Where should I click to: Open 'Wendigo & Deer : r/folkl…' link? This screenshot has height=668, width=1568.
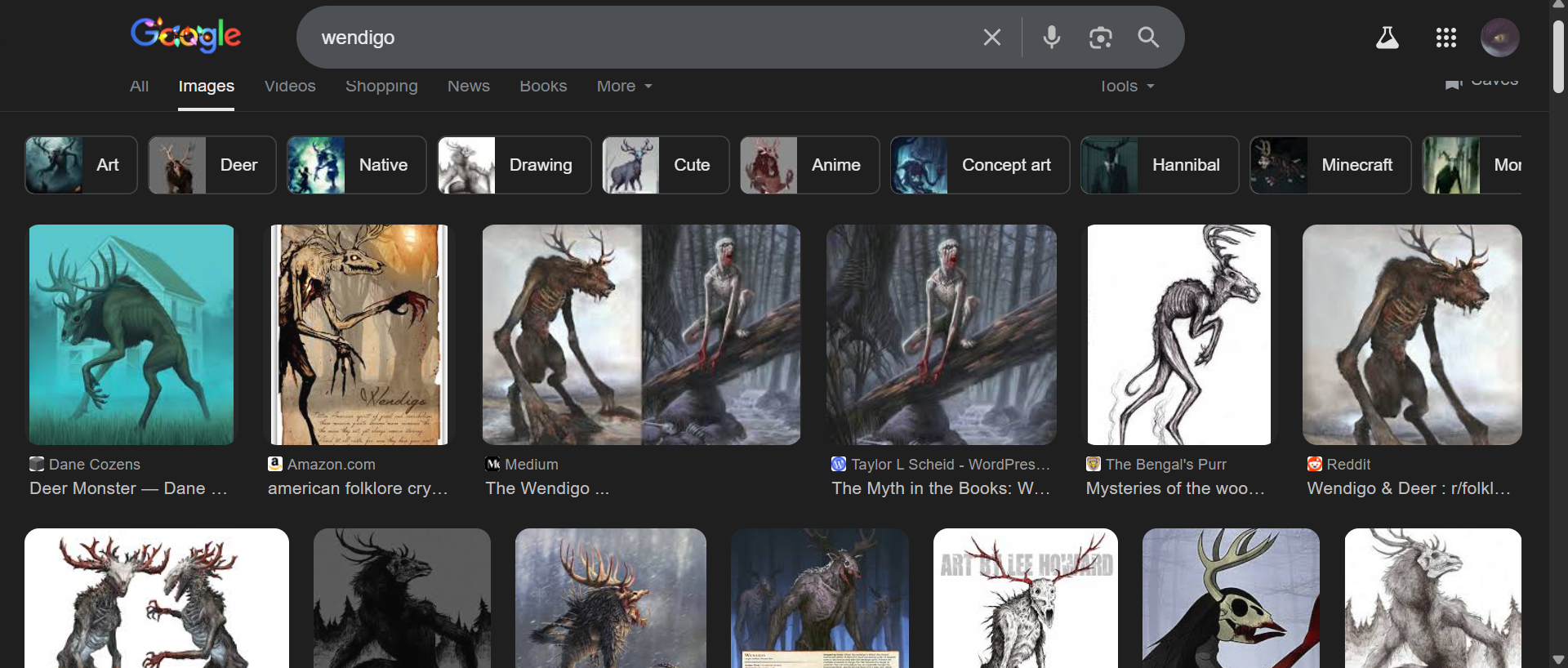pos(1409,488)
